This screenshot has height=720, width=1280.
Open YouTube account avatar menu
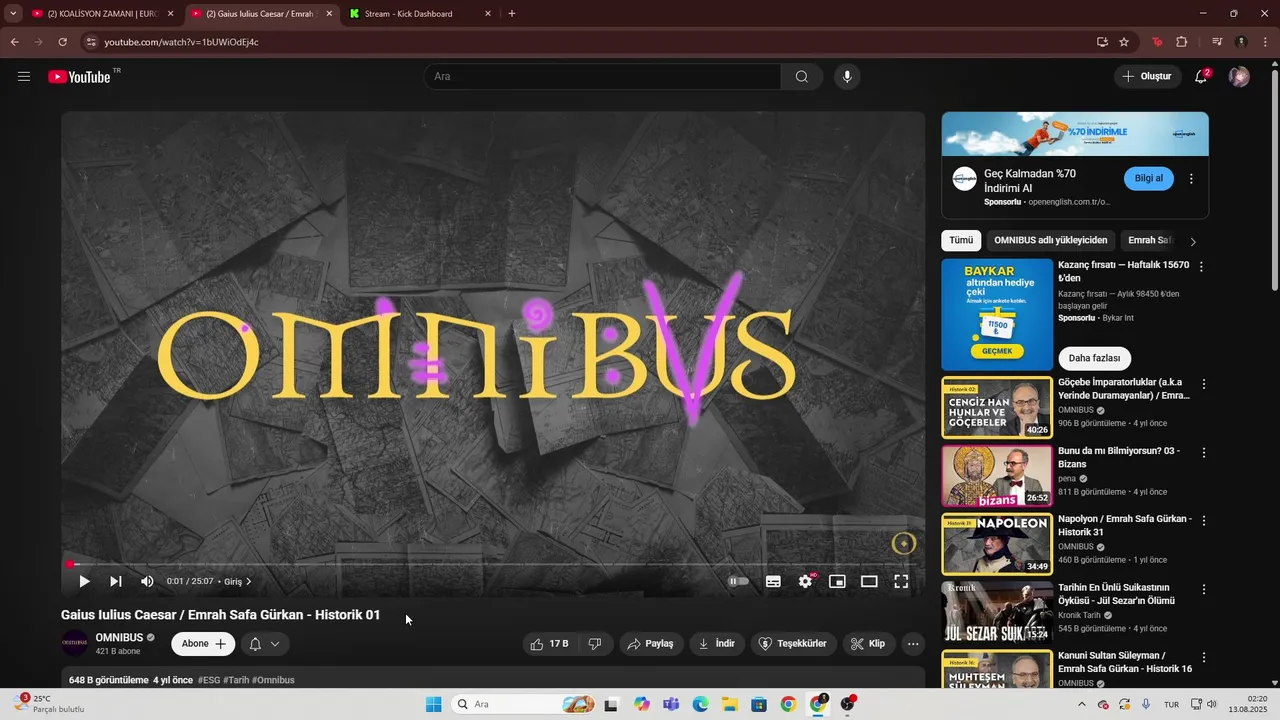(1239, 76)
